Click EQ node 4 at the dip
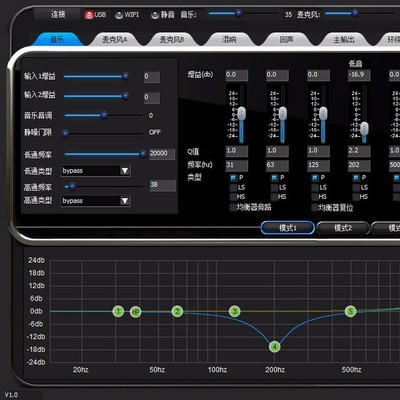Viewport: 400px width, 400px height. click(x=275, y=347)
